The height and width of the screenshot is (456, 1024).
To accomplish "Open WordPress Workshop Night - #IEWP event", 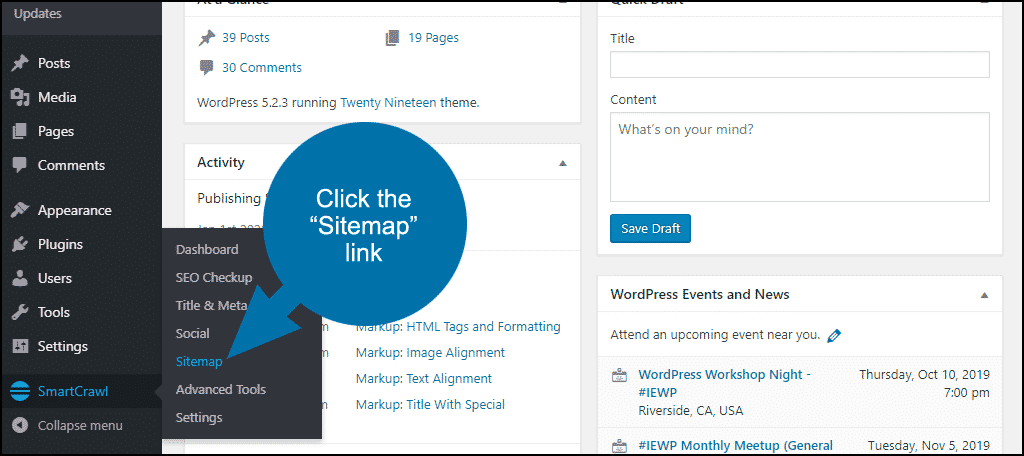I will click(725, 383).
